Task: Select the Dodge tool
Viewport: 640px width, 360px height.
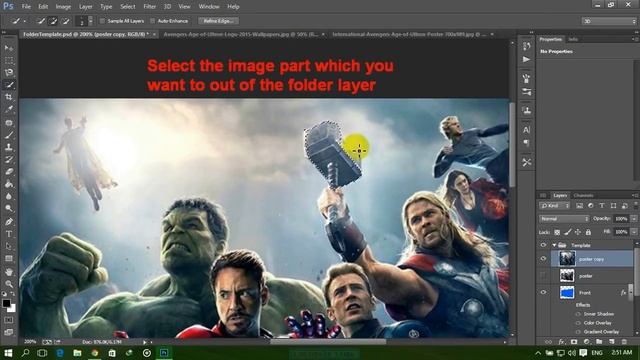Action: pyautogui.click(x=9, y=209)
